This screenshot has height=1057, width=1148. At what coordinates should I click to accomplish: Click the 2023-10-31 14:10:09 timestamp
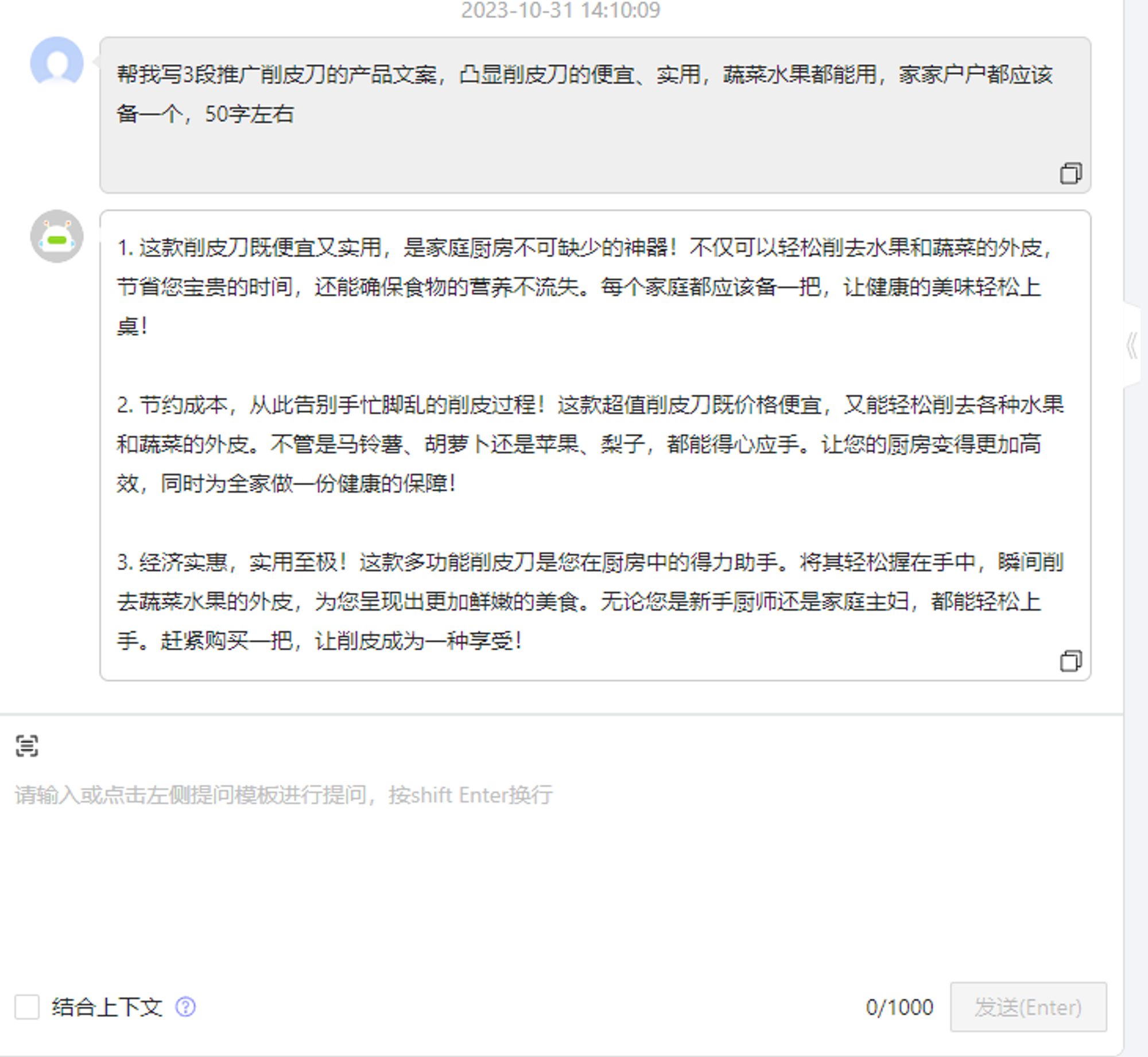[x=560, y=10]
